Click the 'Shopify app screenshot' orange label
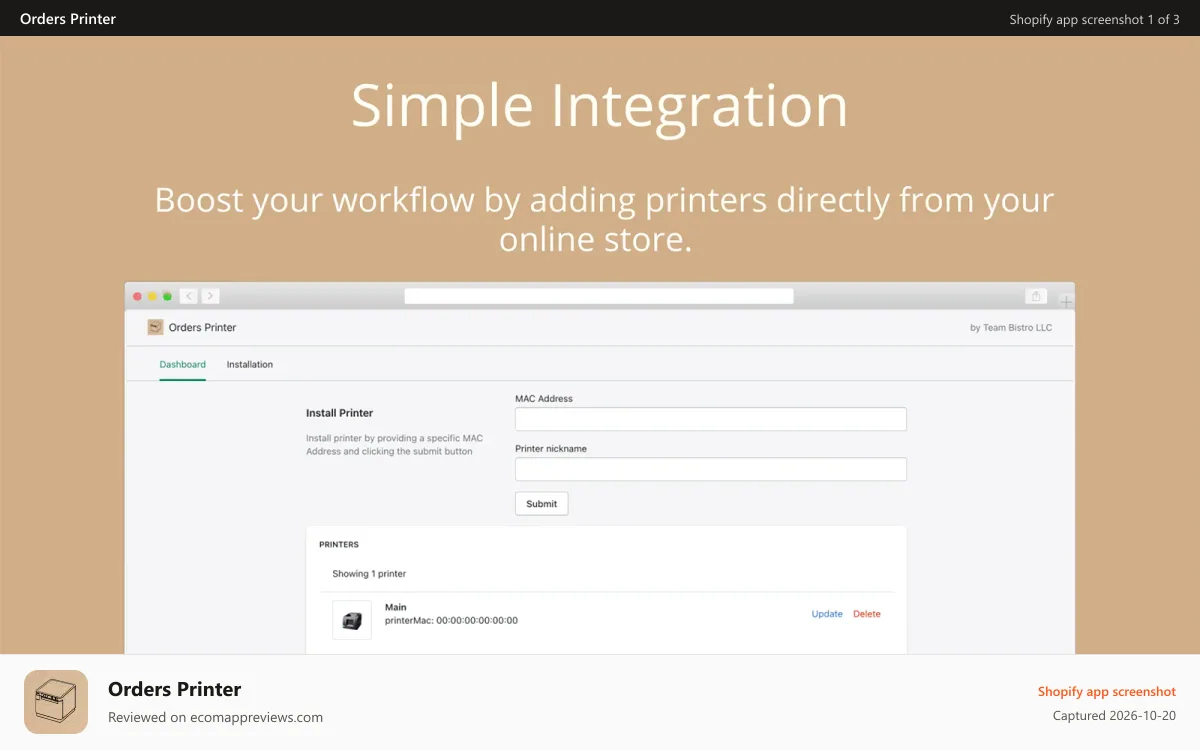The width and height of the screenshot is (1200, 750). coord(1107,691)
